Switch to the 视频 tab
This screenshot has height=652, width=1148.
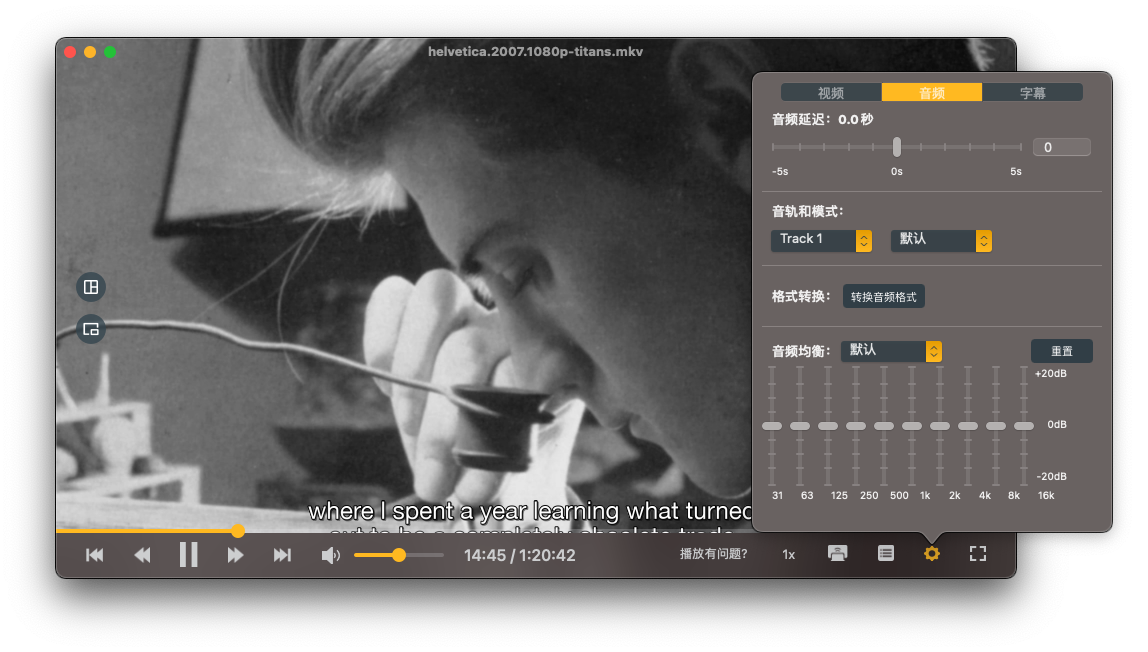pyautogui.click(x=831, y=92)
